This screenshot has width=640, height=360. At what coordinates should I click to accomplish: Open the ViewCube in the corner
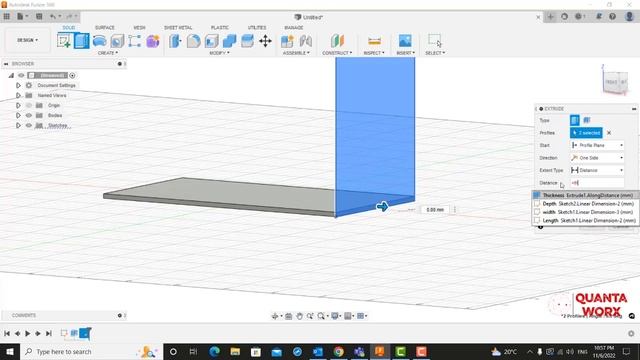point(616,82)
